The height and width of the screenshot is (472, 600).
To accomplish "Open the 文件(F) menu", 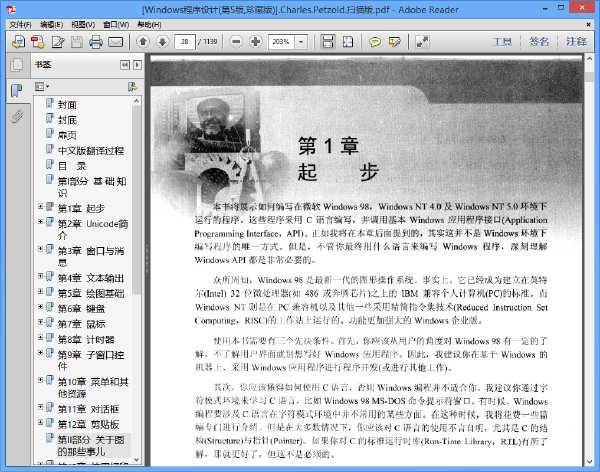I will [20, 24].
